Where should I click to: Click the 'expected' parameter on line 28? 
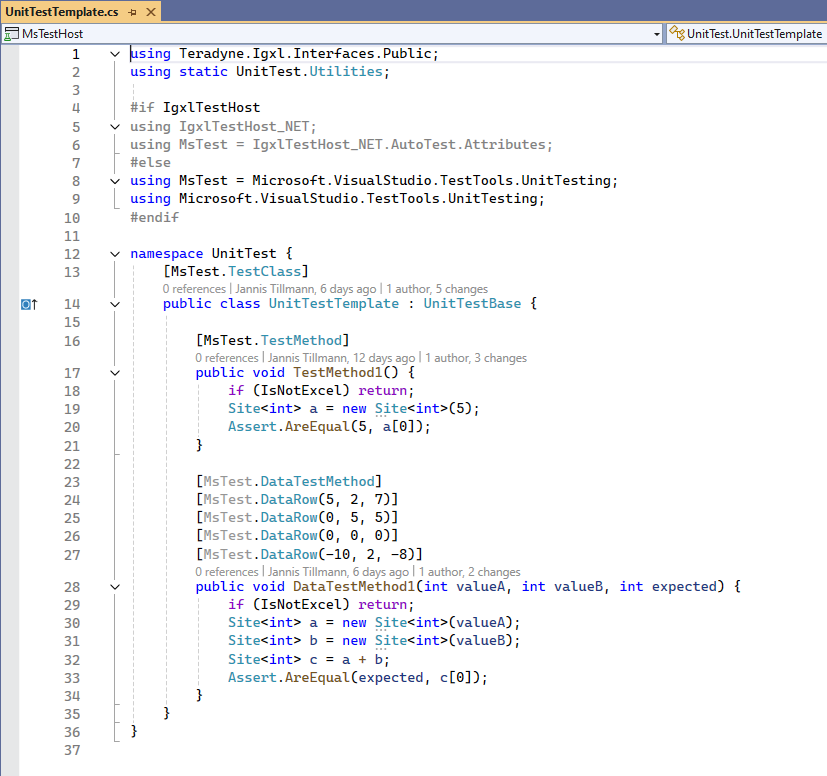(684, 587)
